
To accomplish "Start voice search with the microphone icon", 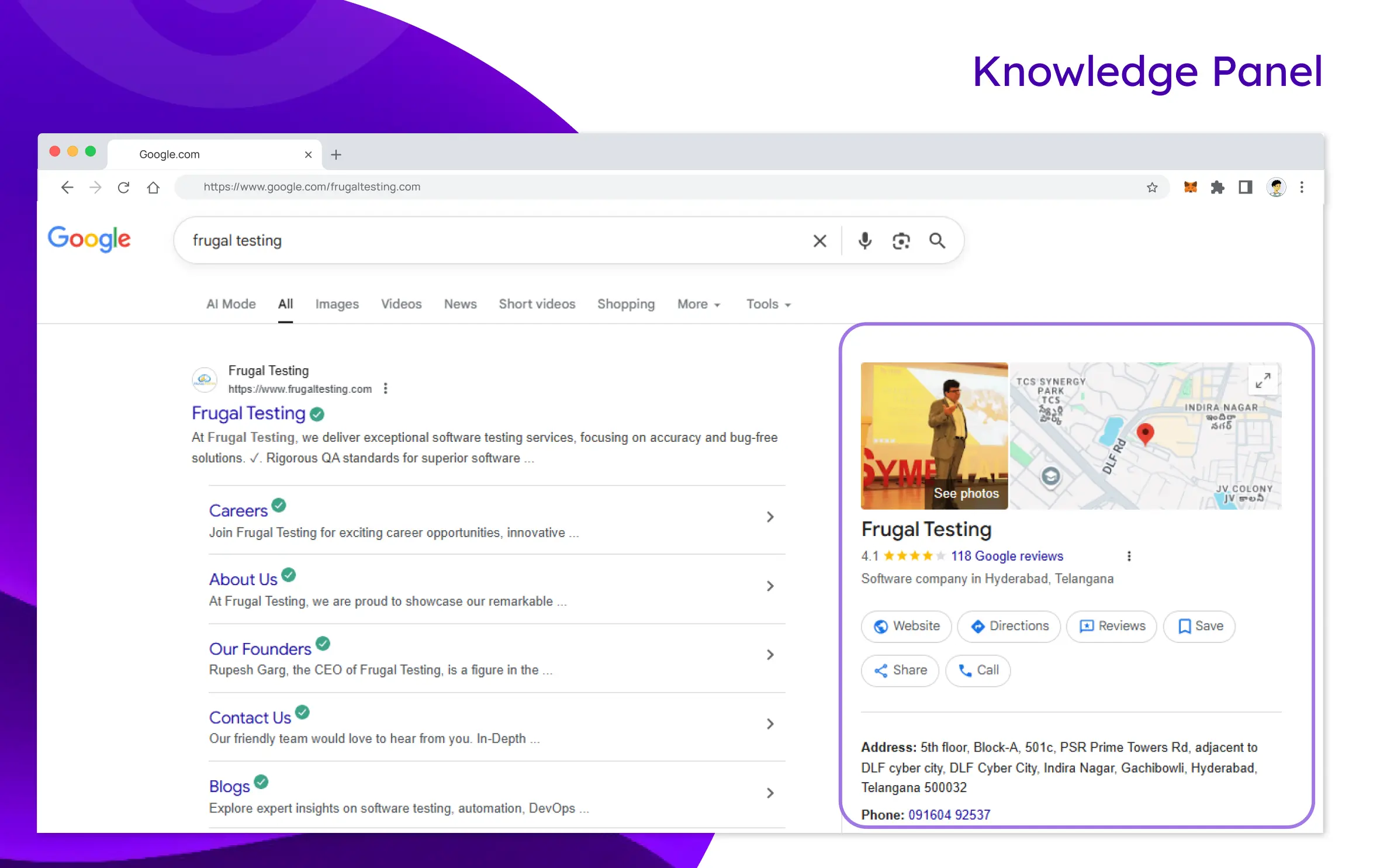I will click(865, 240).
